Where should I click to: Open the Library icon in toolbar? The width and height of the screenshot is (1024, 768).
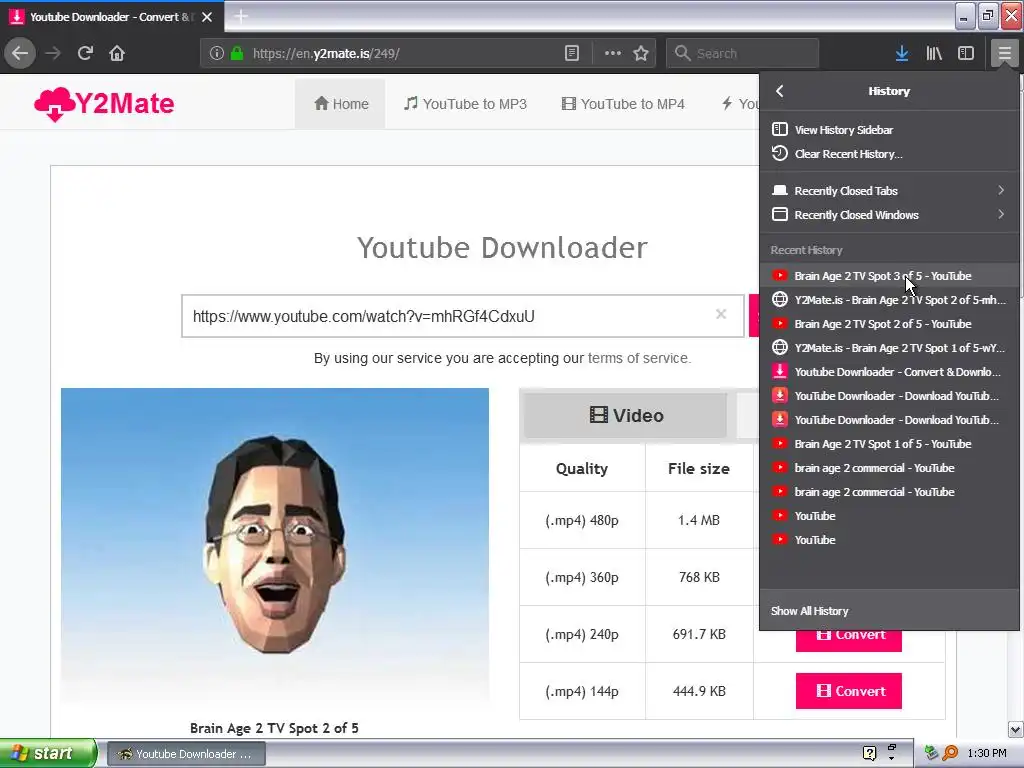[934, 54]
